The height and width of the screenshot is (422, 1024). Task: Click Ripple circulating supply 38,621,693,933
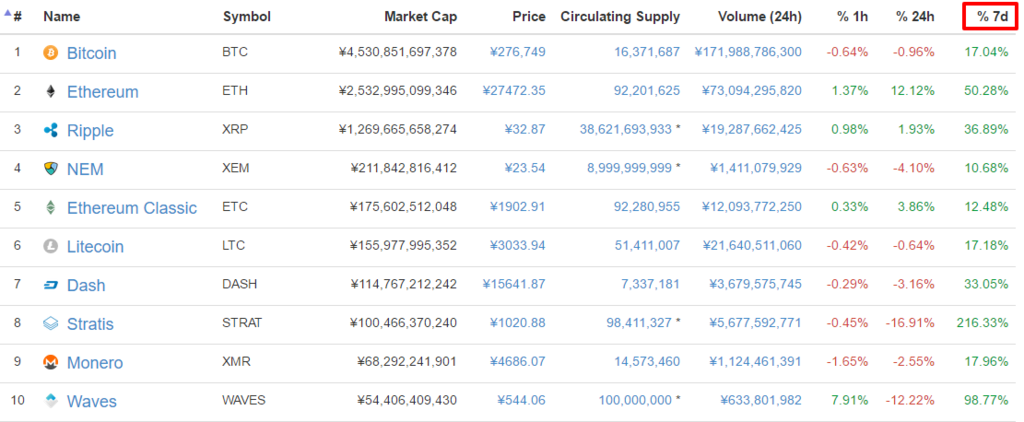(x=625, y=129)
